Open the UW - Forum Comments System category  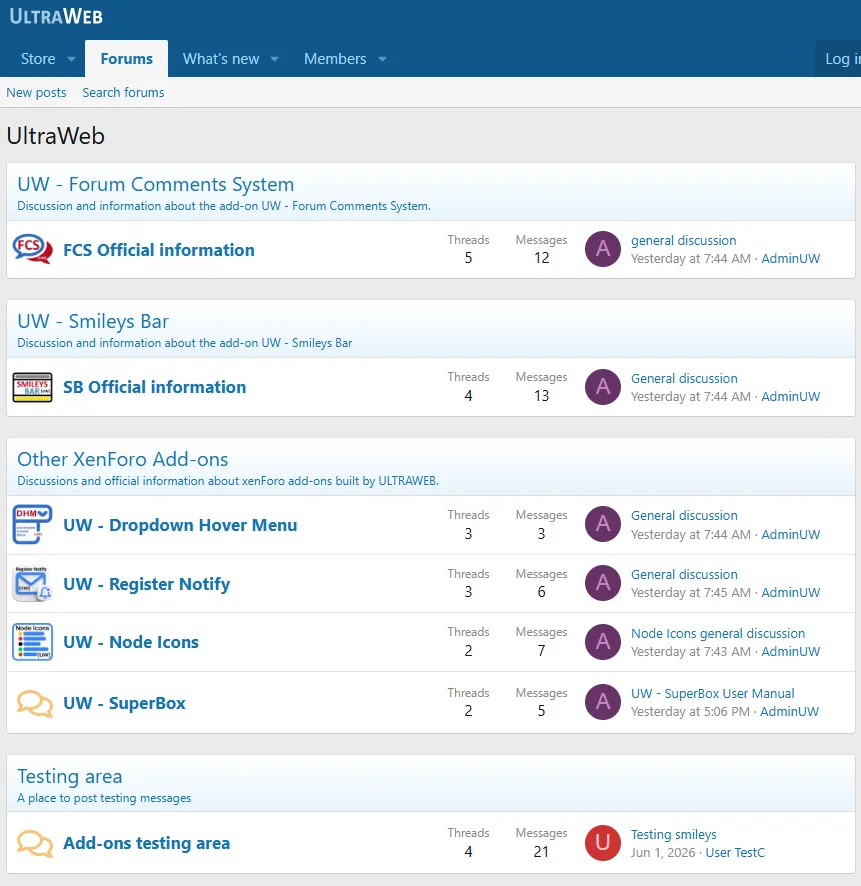pos(155,184)
